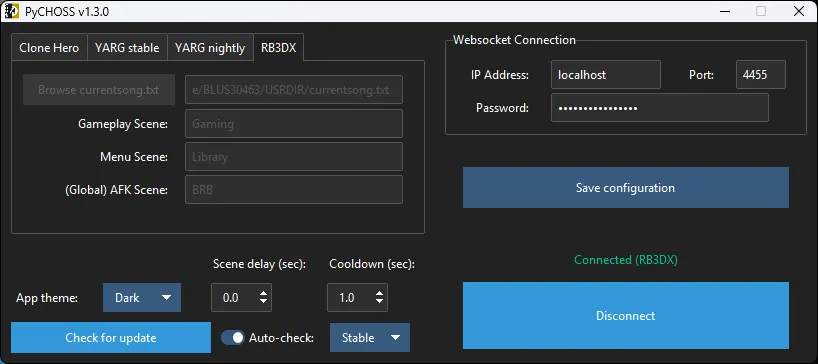This screenshot has height=364, width=818.
Task: Decrease the Cooldown value
Action: point(379,302)
